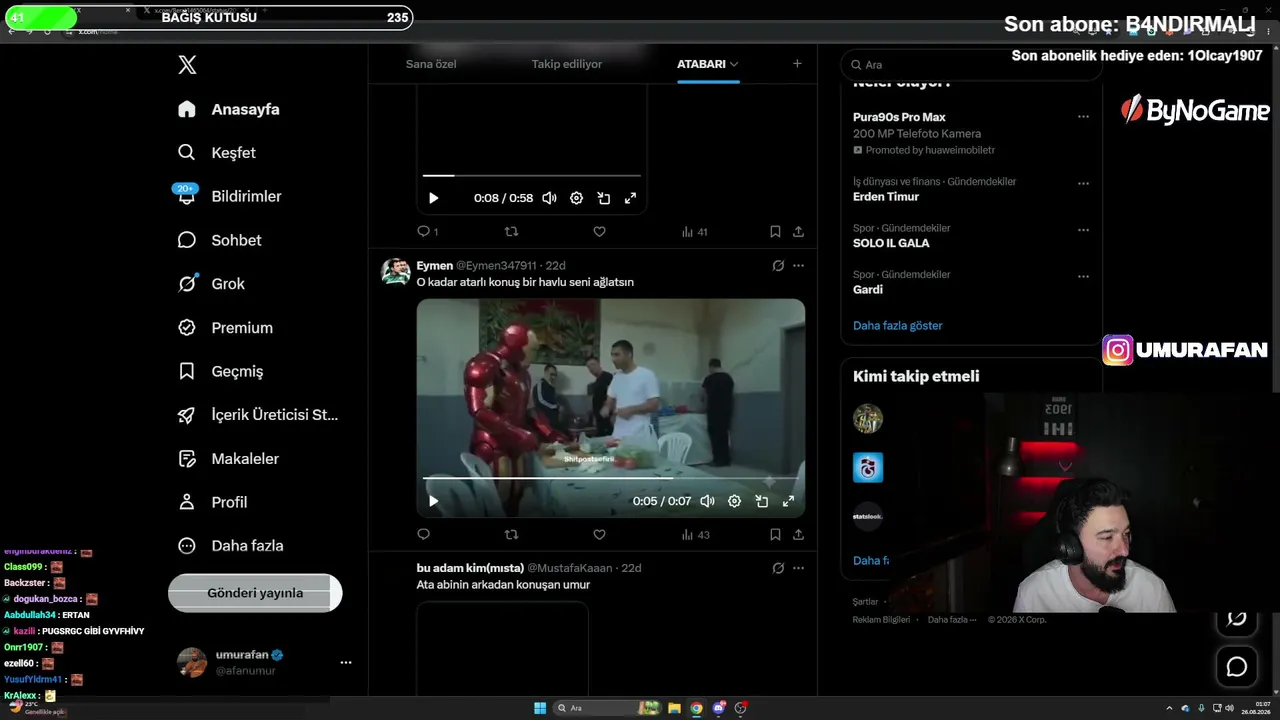Open the Erden Timur trending topic

[x=886, y=197]
